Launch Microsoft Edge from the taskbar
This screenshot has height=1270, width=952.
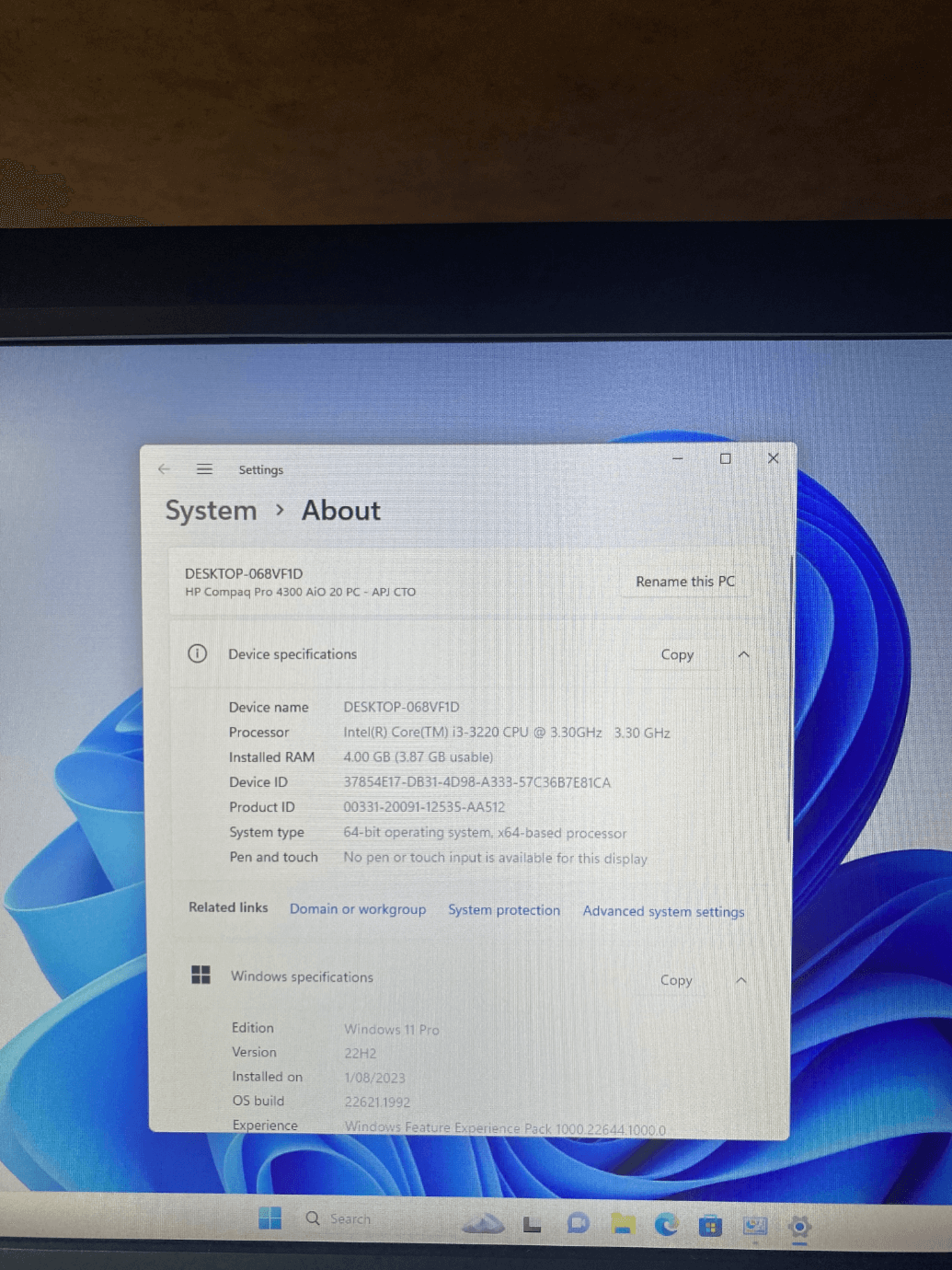[666, 1224]
